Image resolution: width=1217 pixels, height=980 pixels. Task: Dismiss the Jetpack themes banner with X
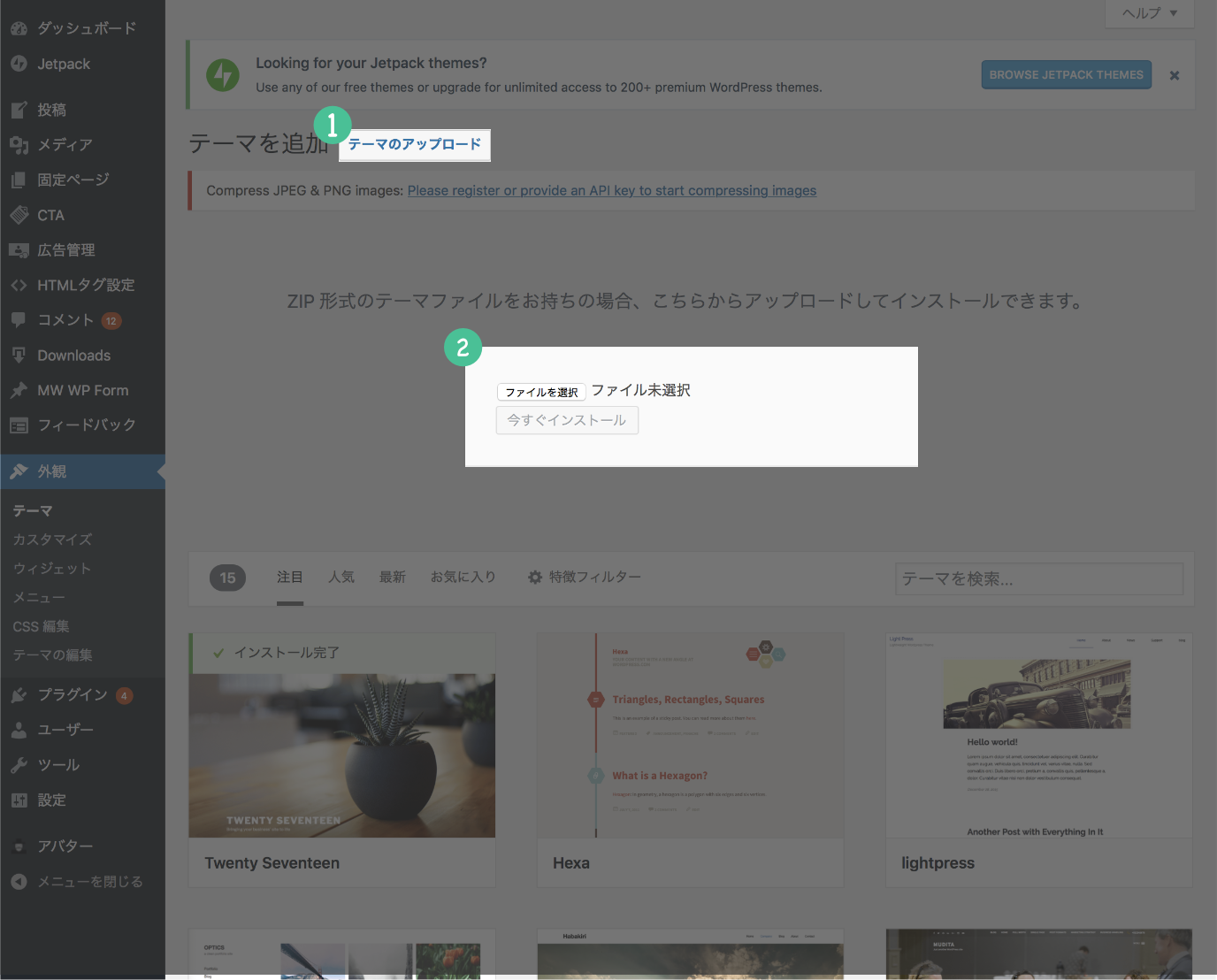(x=1175, y=75)
